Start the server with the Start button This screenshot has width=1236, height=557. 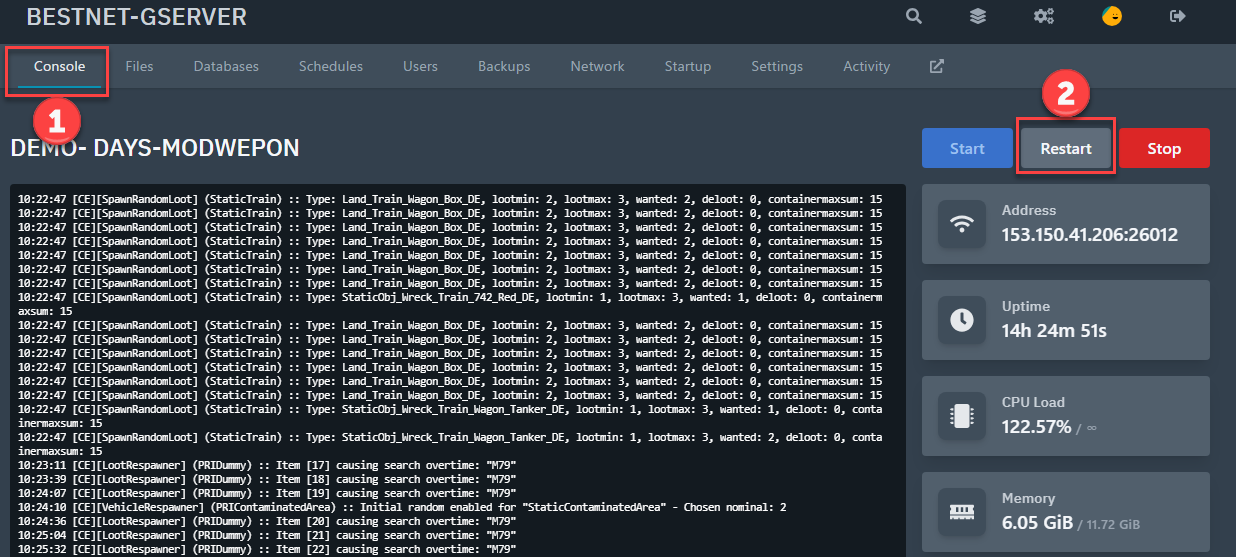[x=967, y=148]
